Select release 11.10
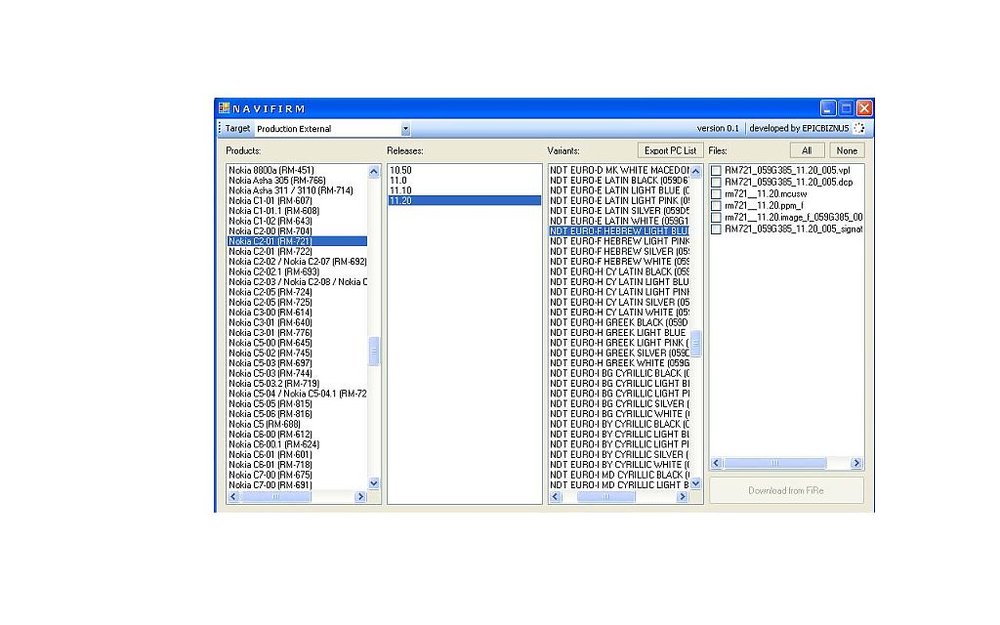The image size is (1000, 625). coord(464,191)
